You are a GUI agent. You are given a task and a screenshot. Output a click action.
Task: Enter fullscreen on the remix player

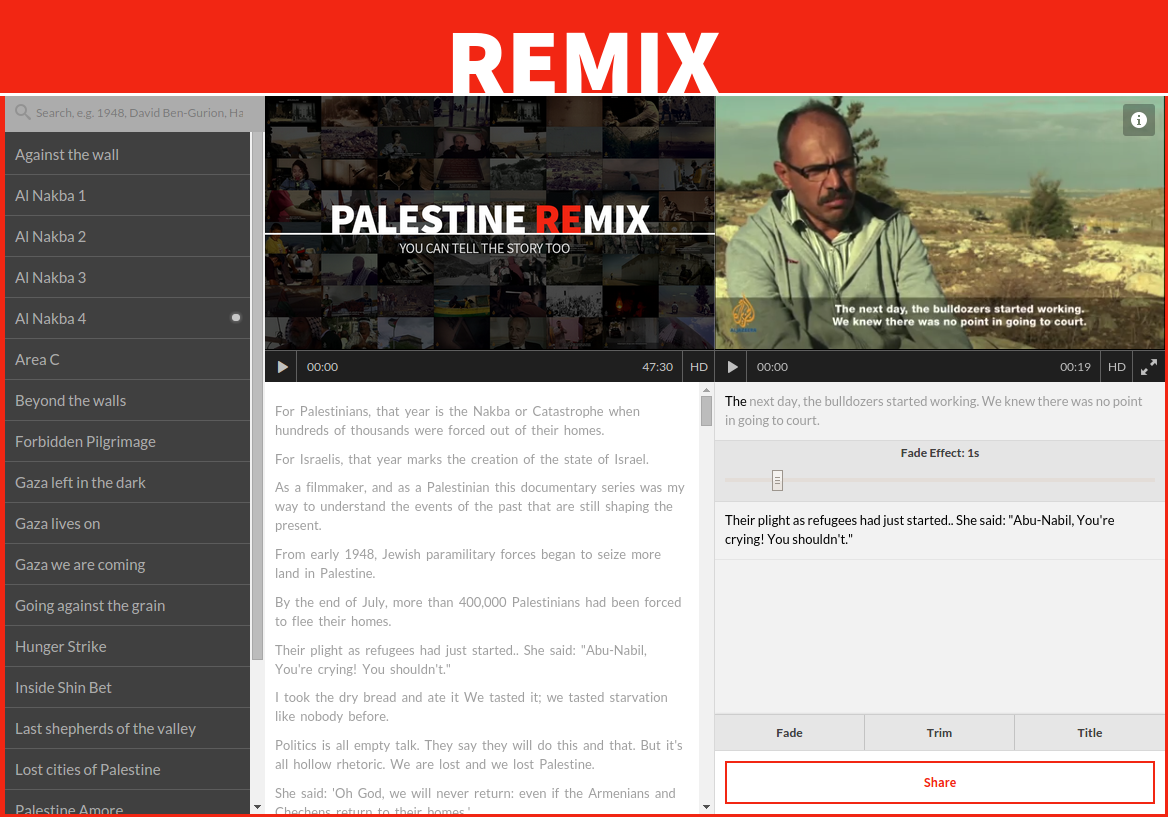tap(1149, 367)
